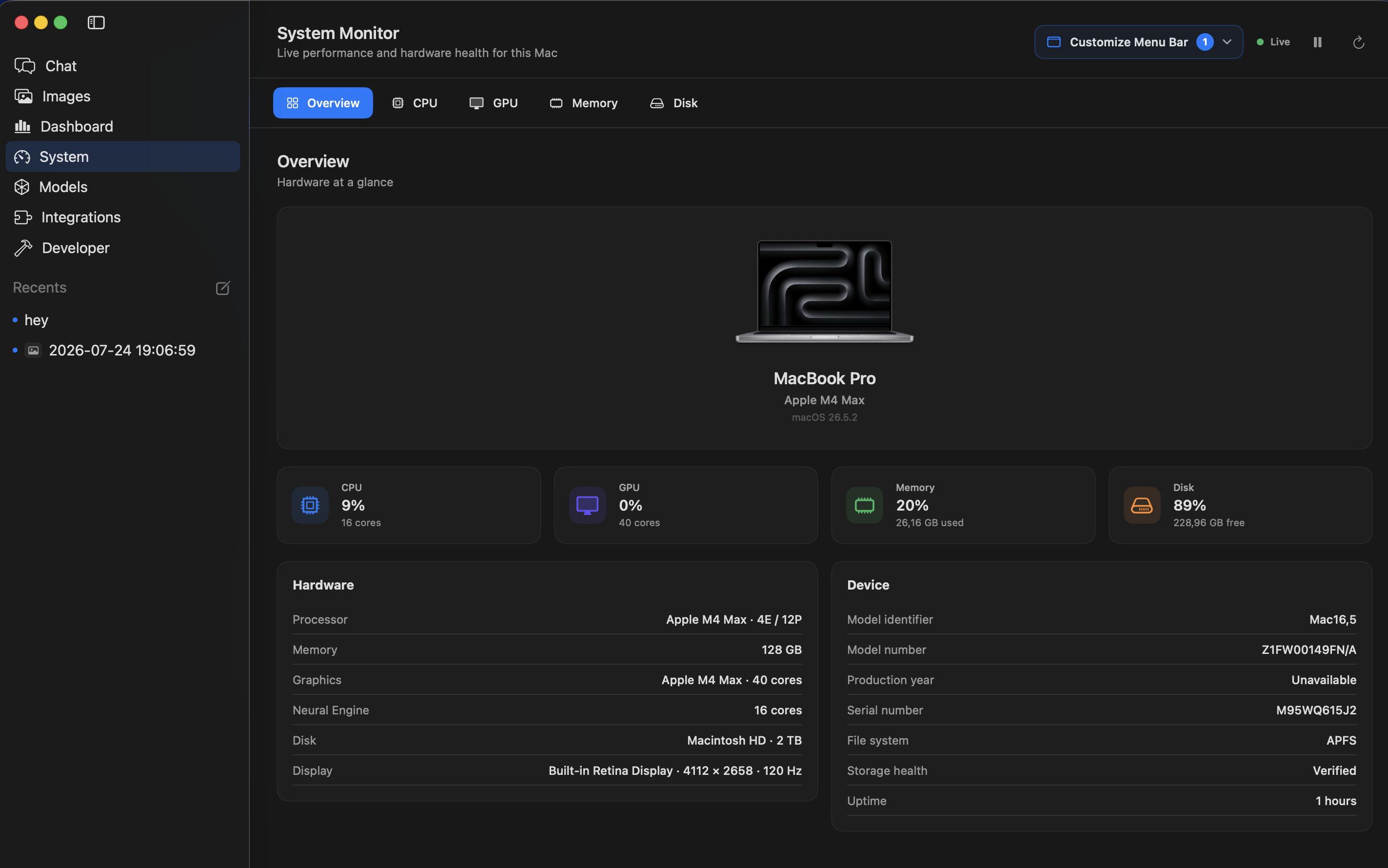Viewport: 1388px width, 868px height.
Task: Select the model identifier 'Mac16,5'
Action: (x=1332, y=619)
